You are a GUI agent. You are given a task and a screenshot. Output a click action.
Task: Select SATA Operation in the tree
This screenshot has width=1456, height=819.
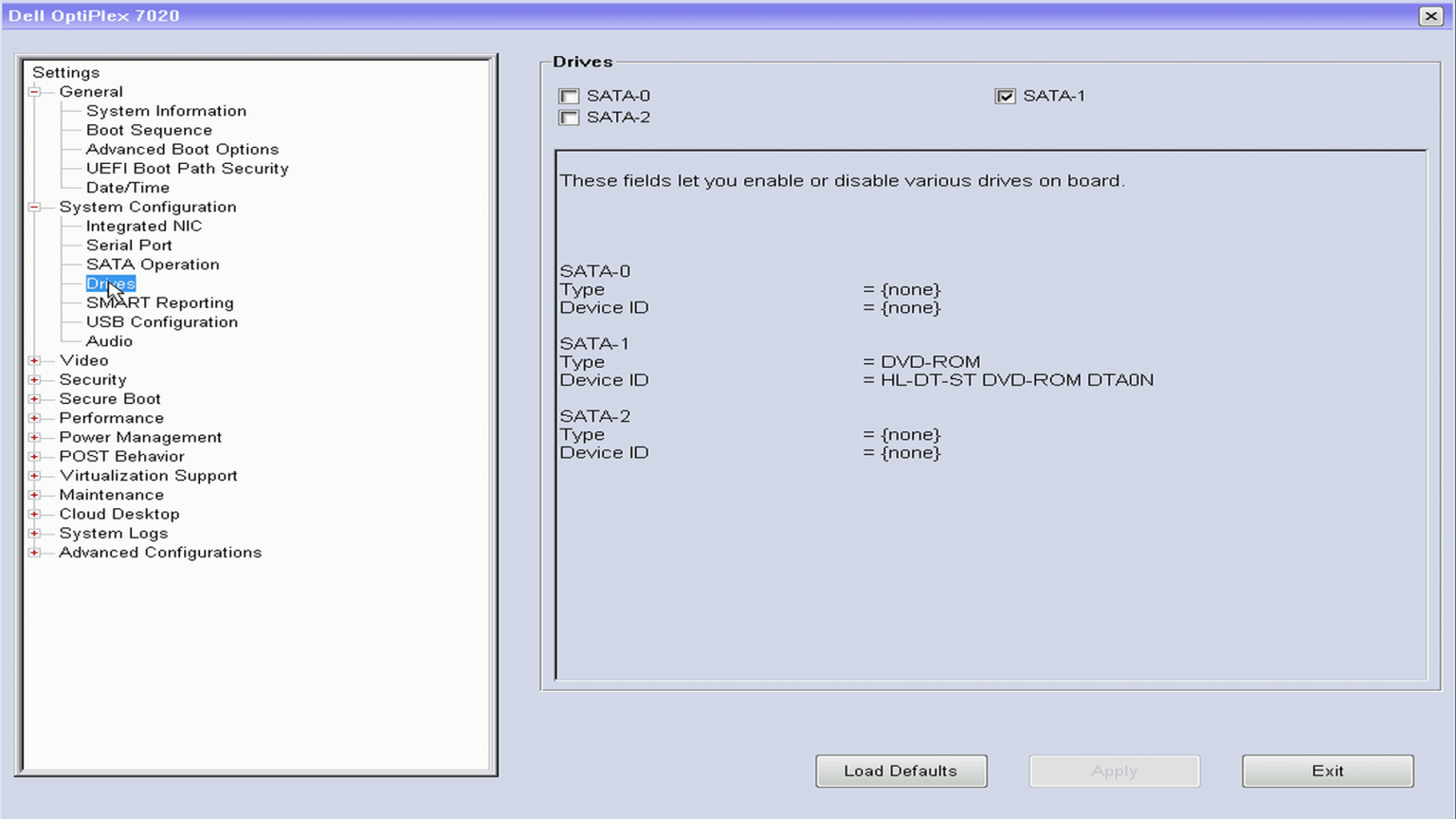pyautogui.click(x=153, y=264)
